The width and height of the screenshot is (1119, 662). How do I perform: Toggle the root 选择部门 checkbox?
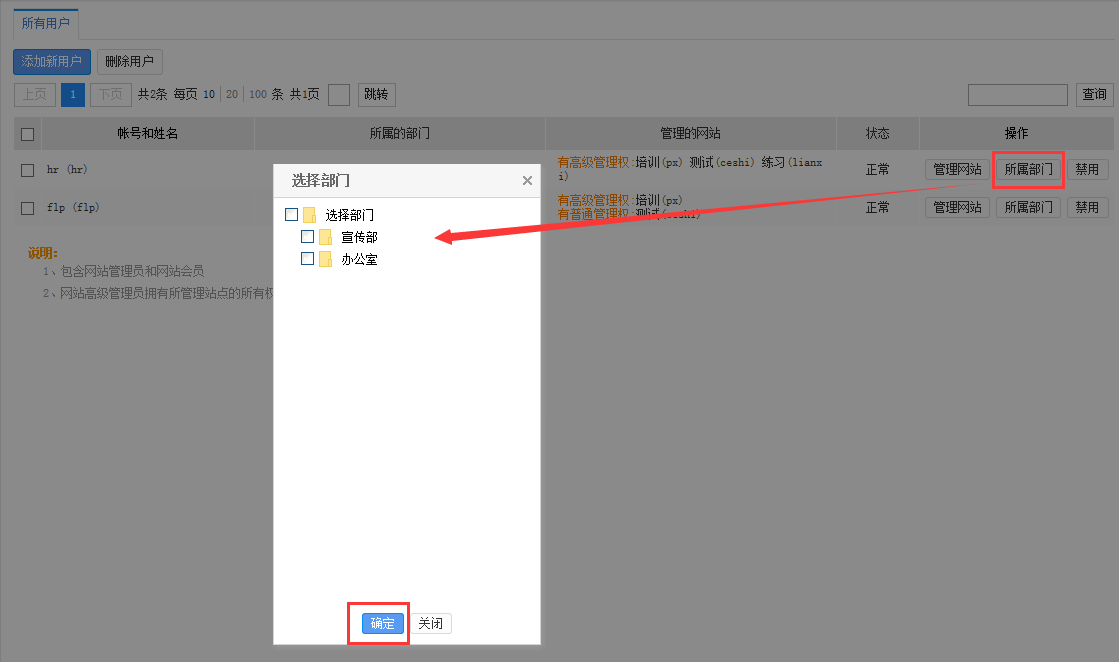tap(292, 215)
